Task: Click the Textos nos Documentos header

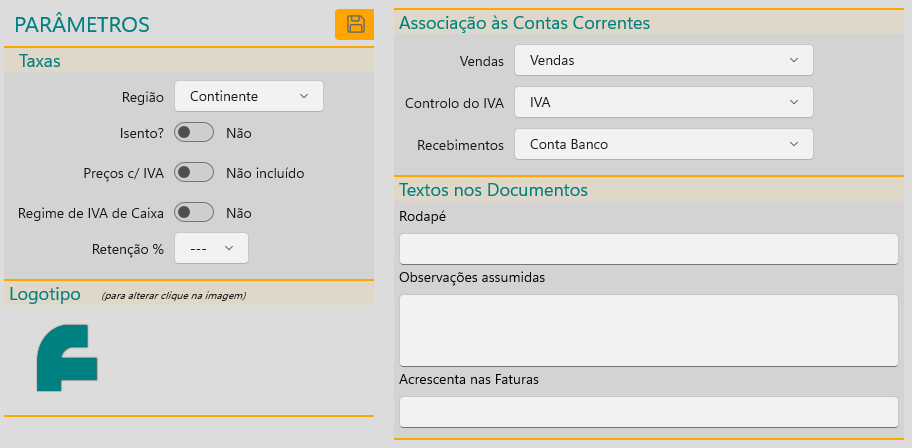Action: [493, 189]
